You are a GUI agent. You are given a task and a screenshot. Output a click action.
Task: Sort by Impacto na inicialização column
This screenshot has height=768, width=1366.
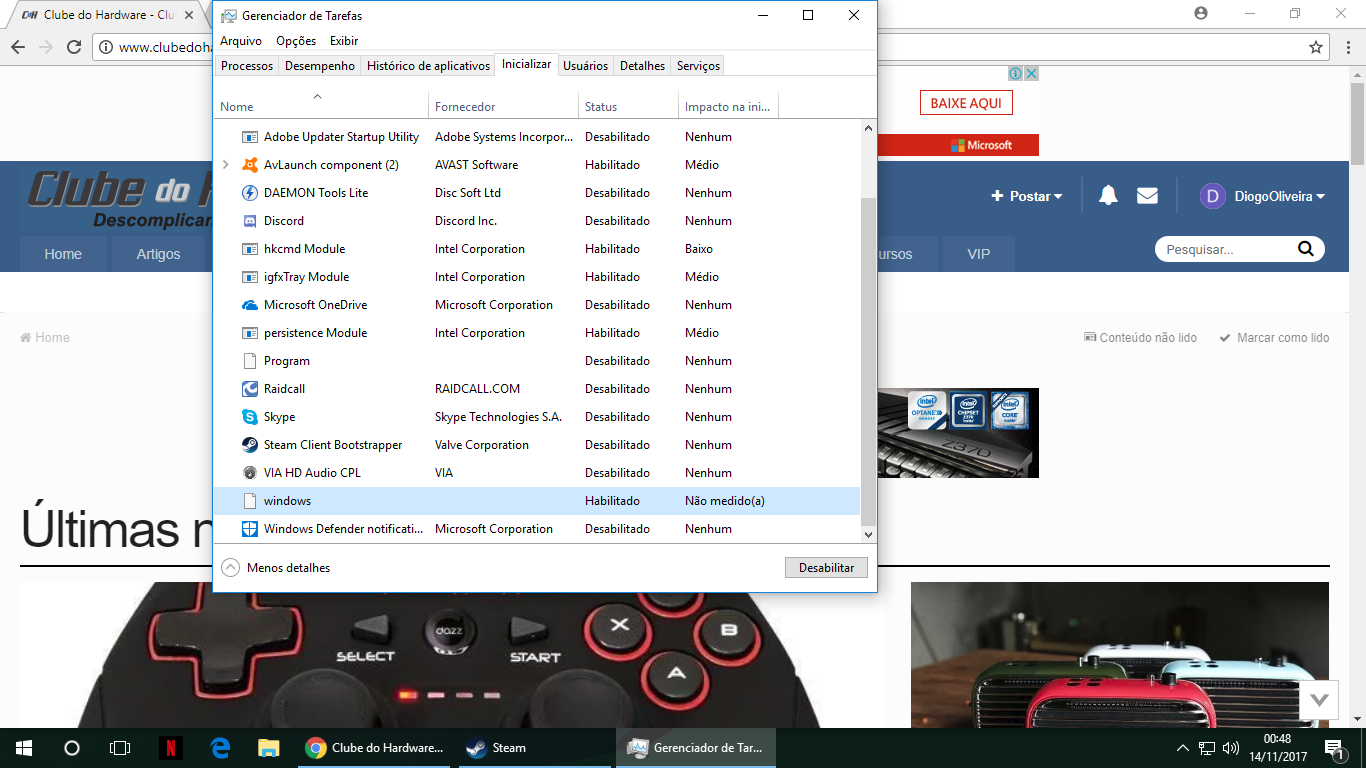click(728, 106)
